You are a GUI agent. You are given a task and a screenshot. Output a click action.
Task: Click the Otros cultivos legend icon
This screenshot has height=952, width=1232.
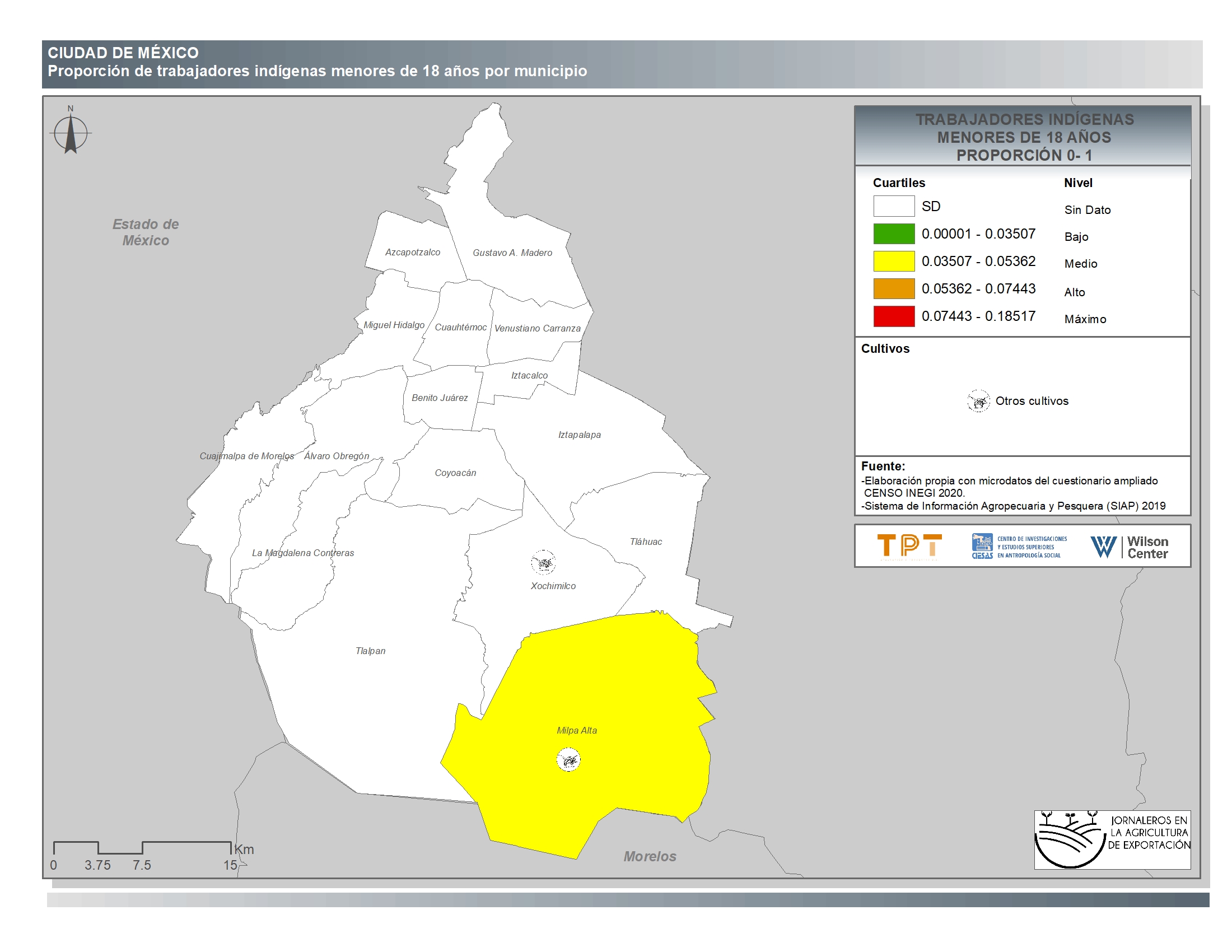click(979, 401)
